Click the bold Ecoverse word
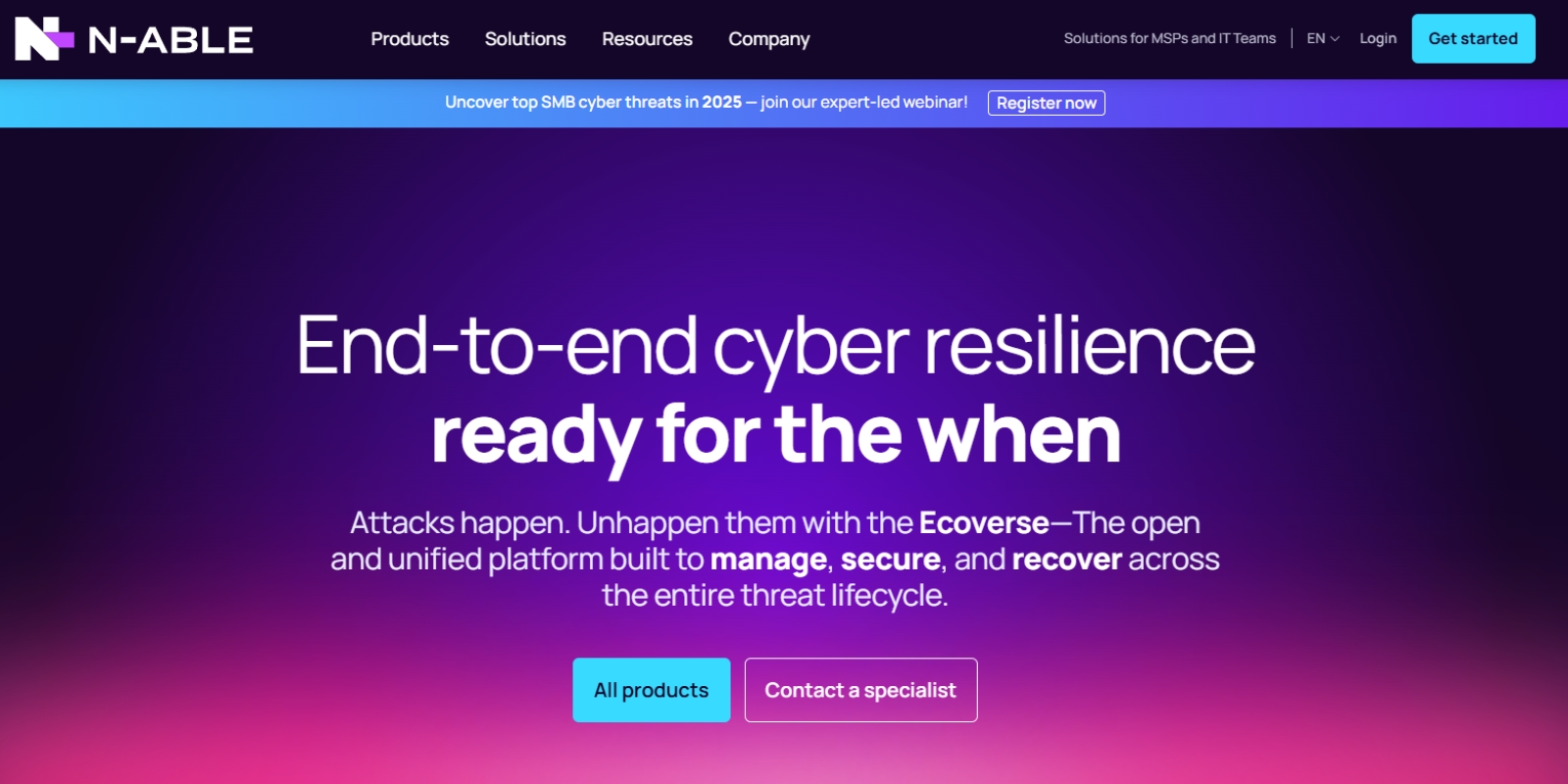 click(x=984, y=523)
